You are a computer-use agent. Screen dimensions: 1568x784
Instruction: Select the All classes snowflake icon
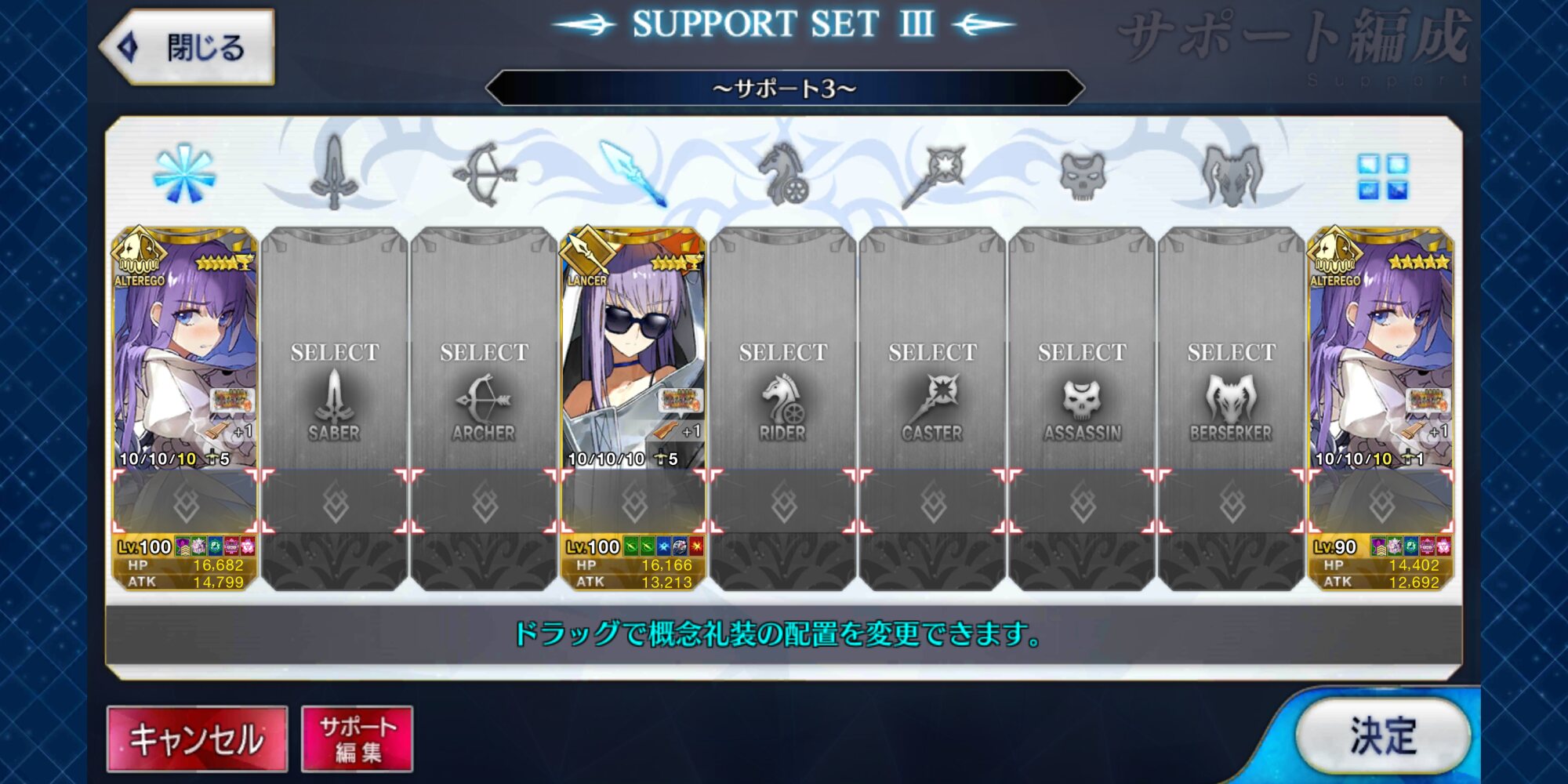tap(184, 173)
